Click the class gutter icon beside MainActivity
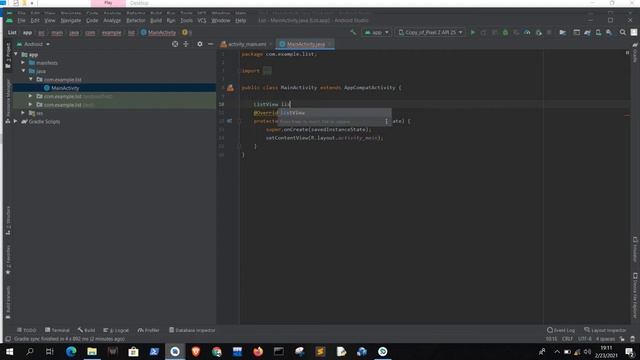 230,88
